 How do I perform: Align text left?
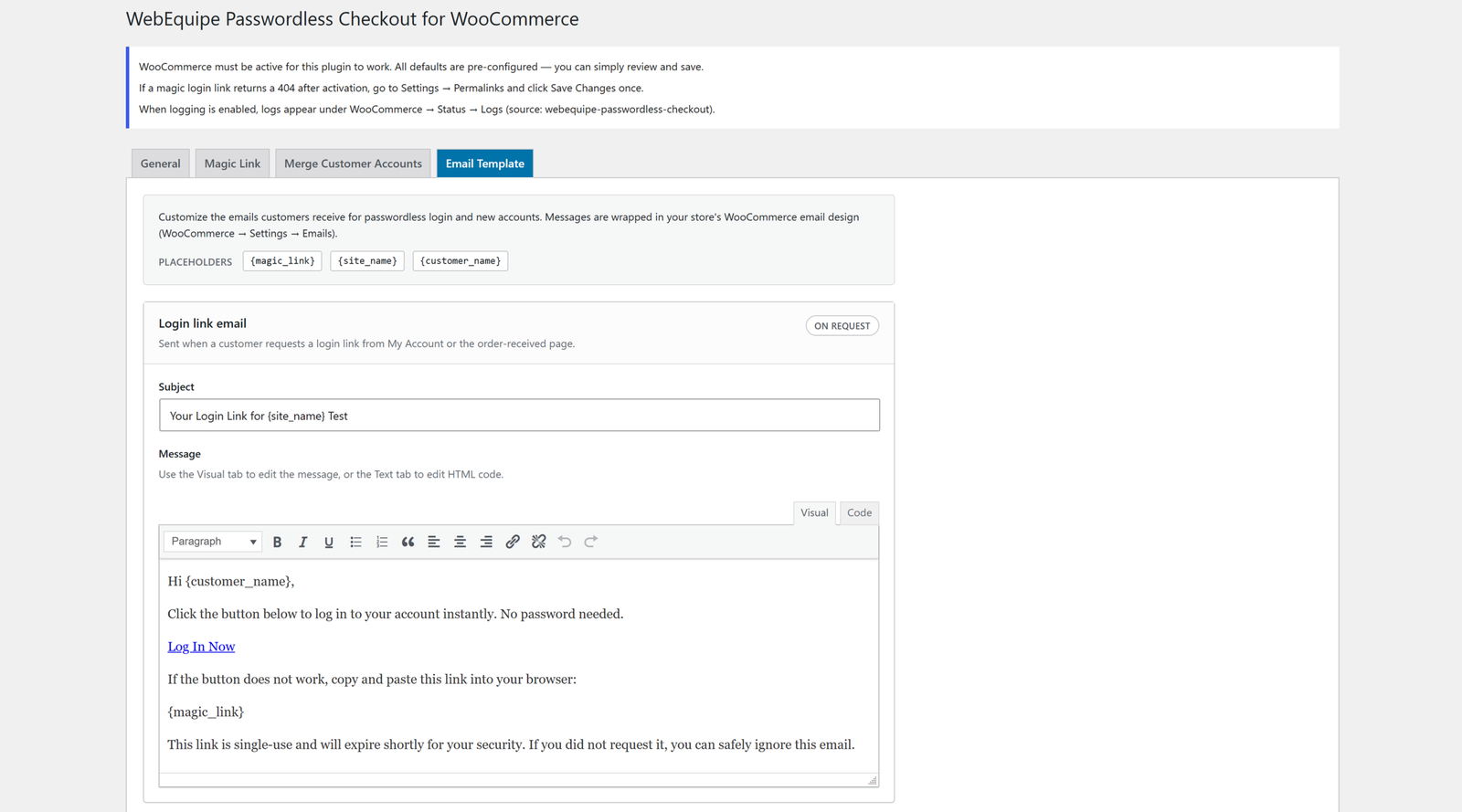point(434,542)
